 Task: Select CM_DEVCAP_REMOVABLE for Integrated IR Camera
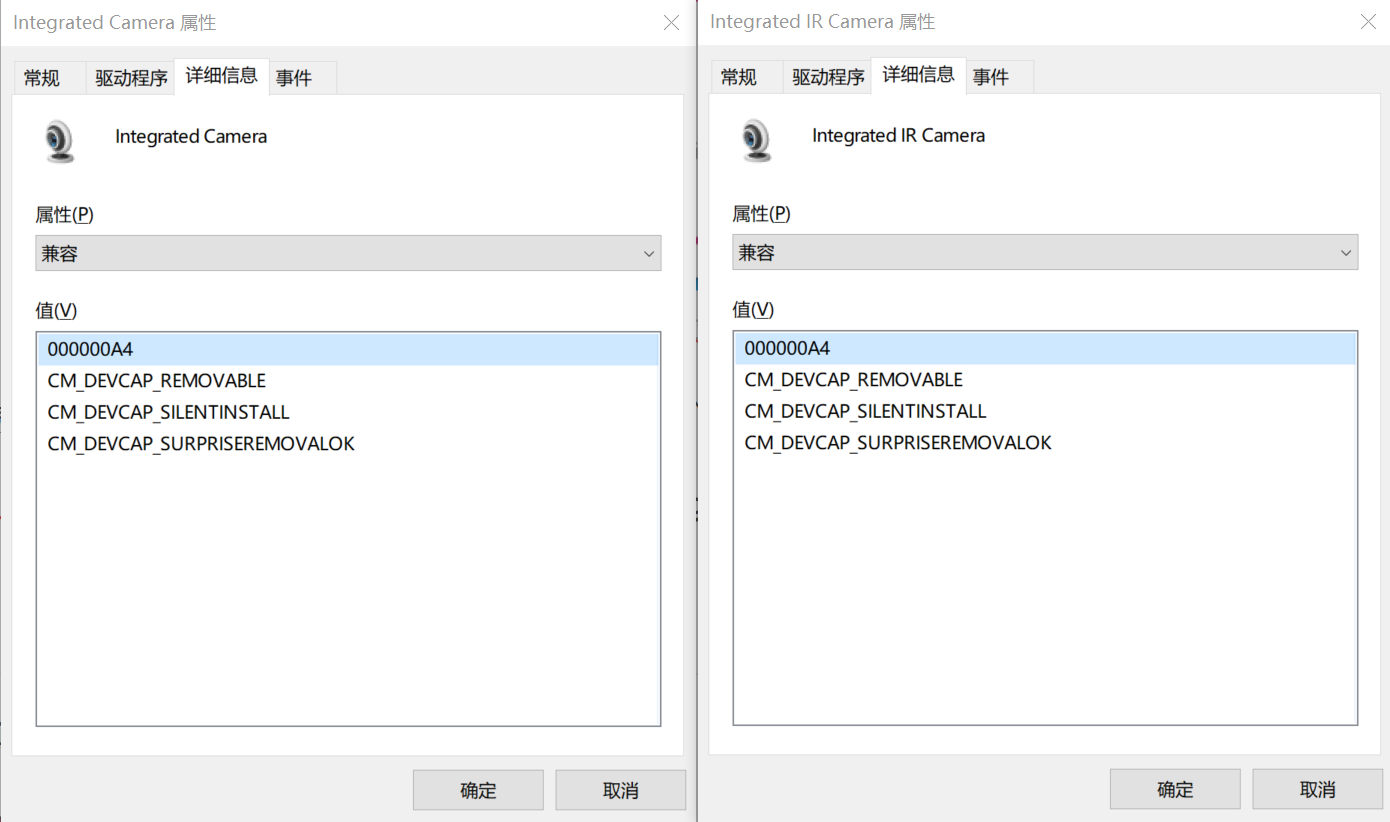click(x=852, y=379)
